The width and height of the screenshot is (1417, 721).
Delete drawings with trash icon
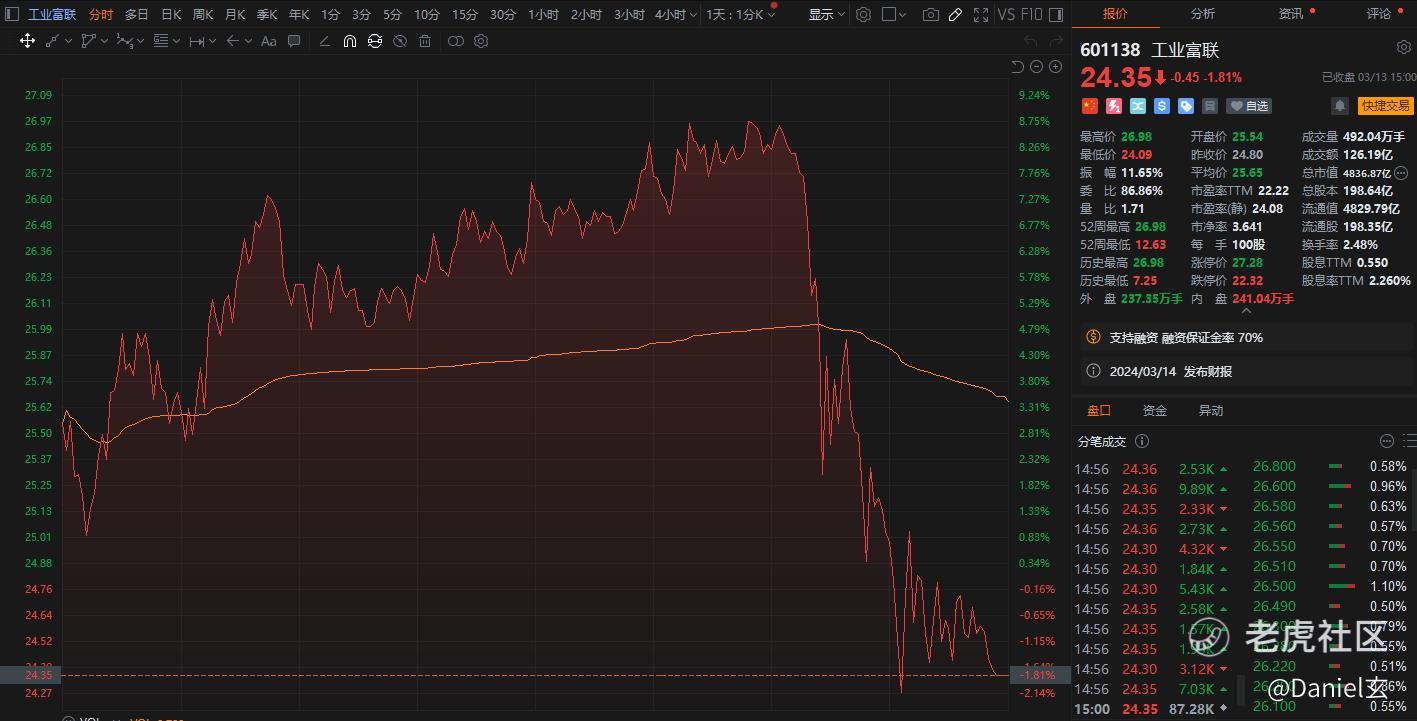(425, 41)
